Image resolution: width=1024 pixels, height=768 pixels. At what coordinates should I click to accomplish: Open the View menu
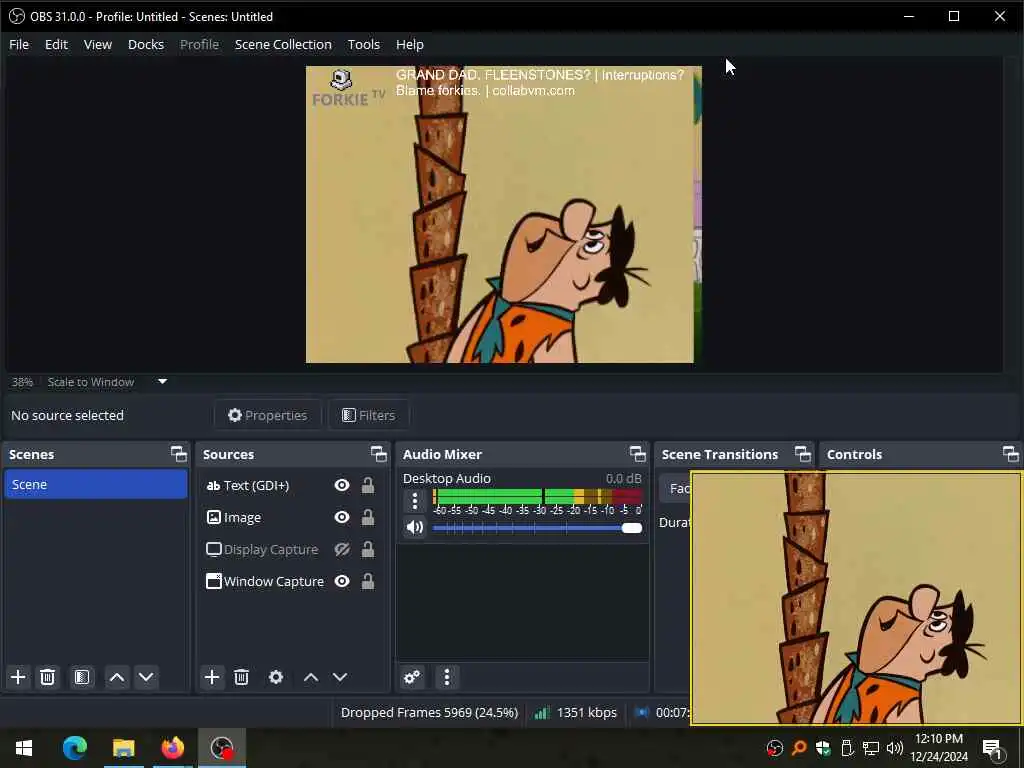[x=98, y=44]
